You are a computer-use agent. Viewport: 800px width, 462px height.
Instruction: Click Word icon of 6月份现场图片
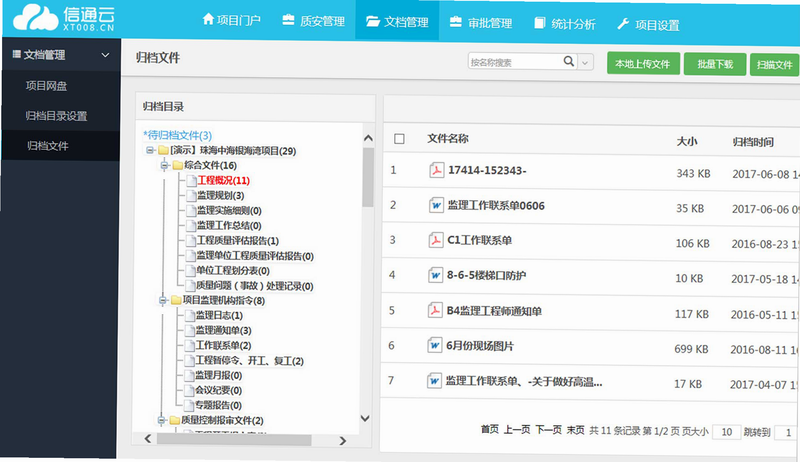click(x=434, y=345)
